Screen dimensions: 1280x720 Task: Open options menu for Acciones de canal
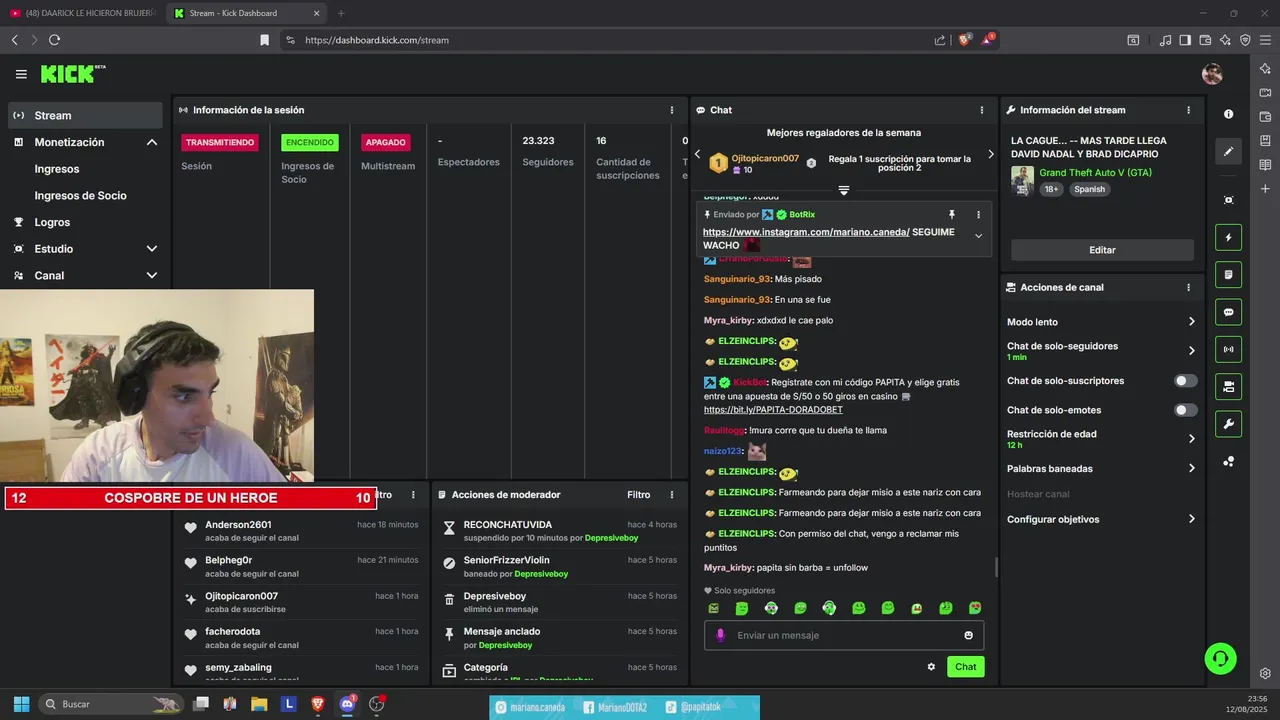[1188, 287]
